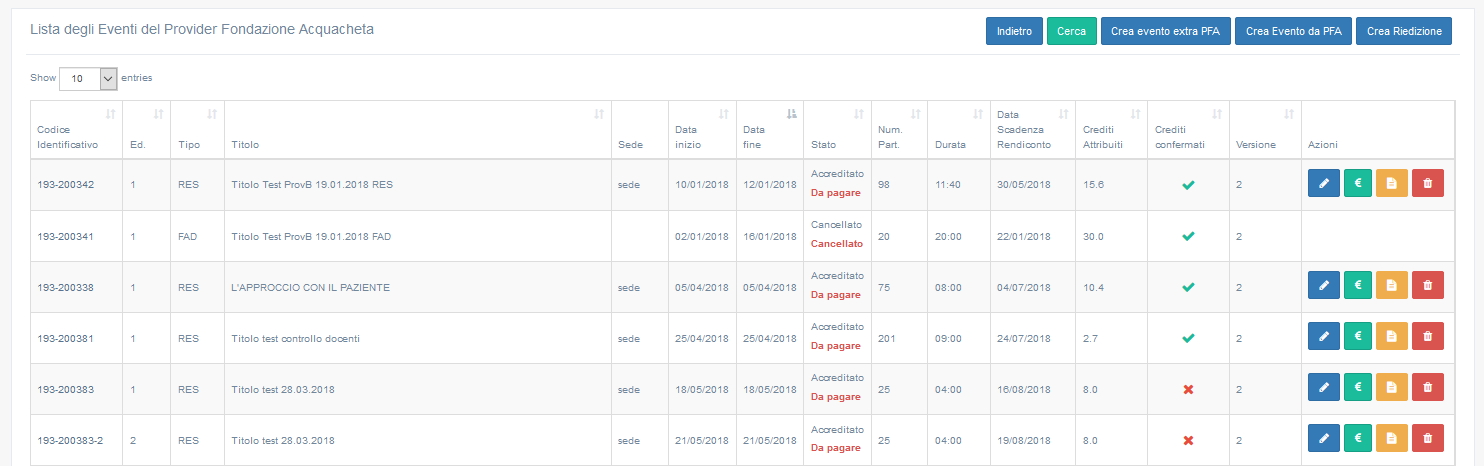Click red cross in 193-200383-2 row
The image size is (1484, 466).
(1188, 440)
